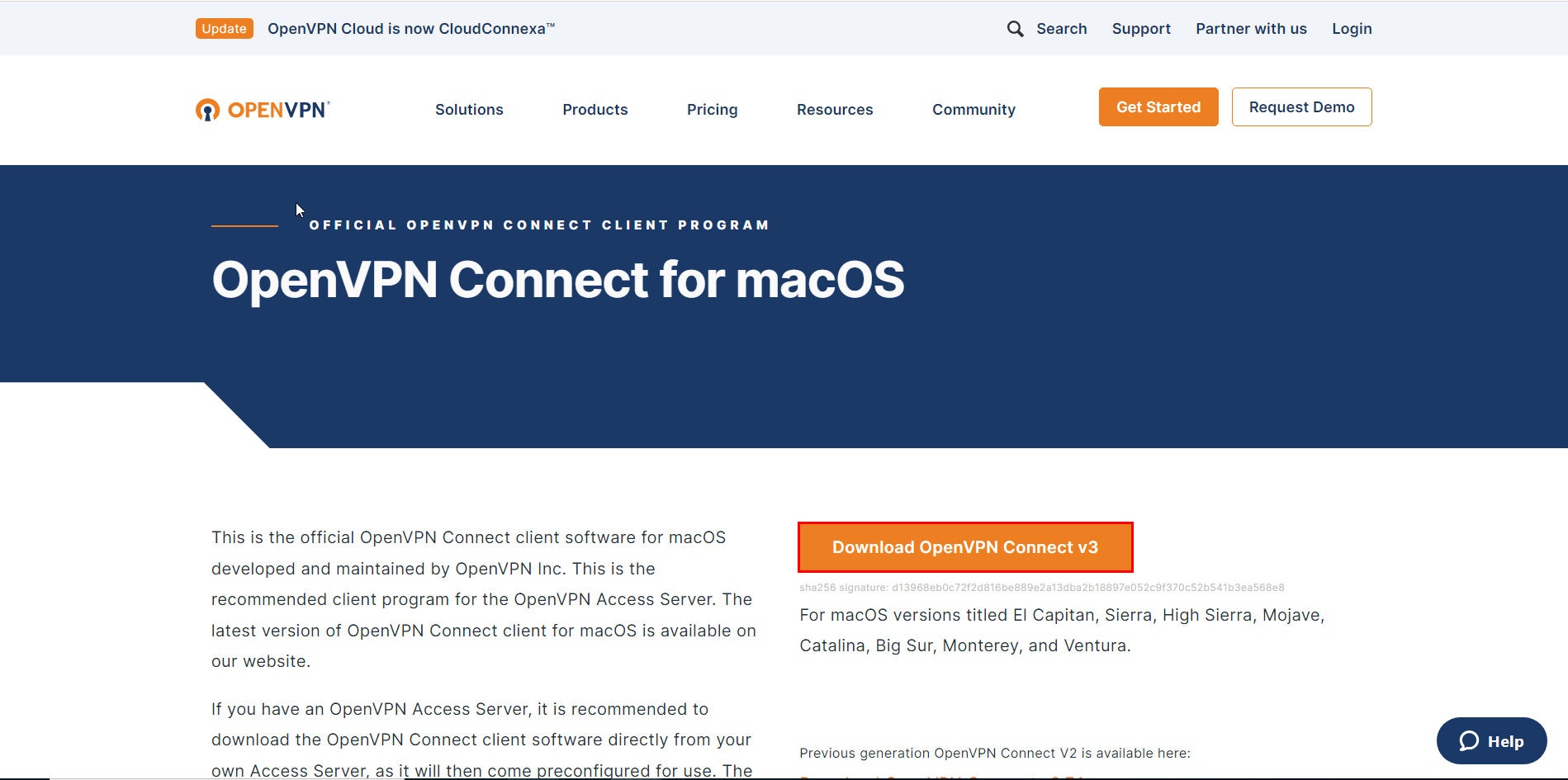The height and width of the screenshot is (780, 1568).
Task: Open the Products menu
Action: click(x=595, y=110)
